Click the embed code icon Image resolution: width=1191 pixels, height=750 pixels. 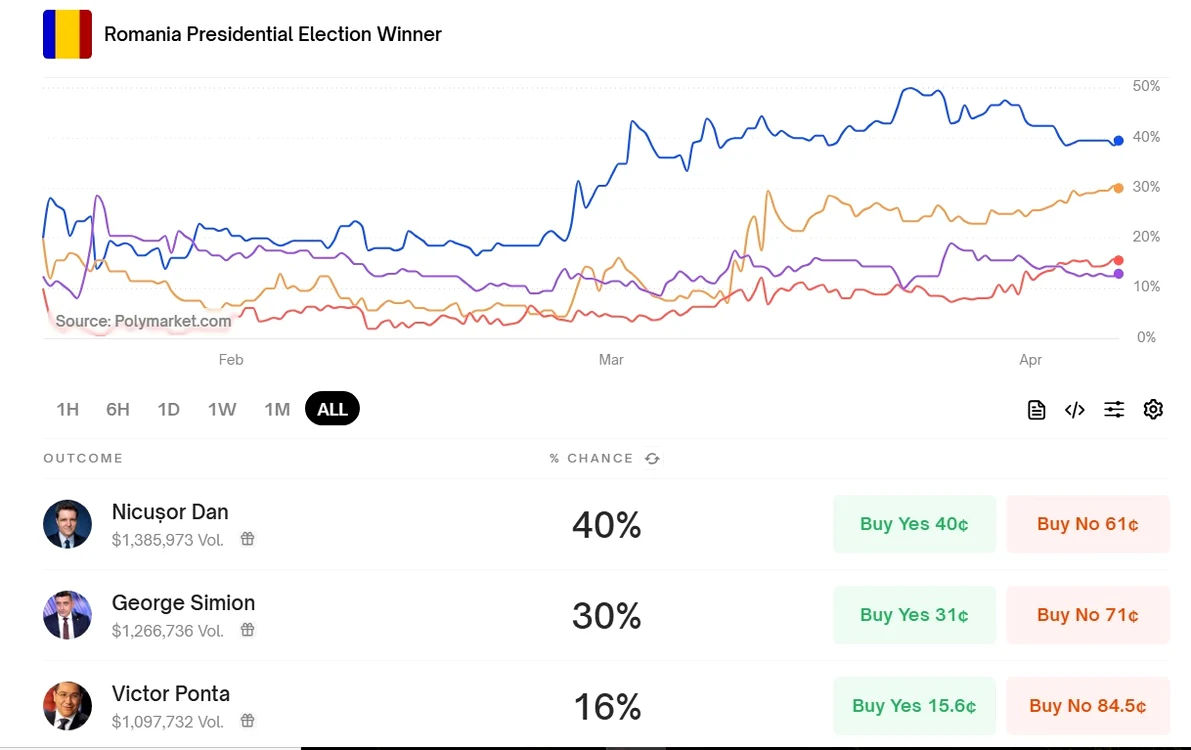1075,410
